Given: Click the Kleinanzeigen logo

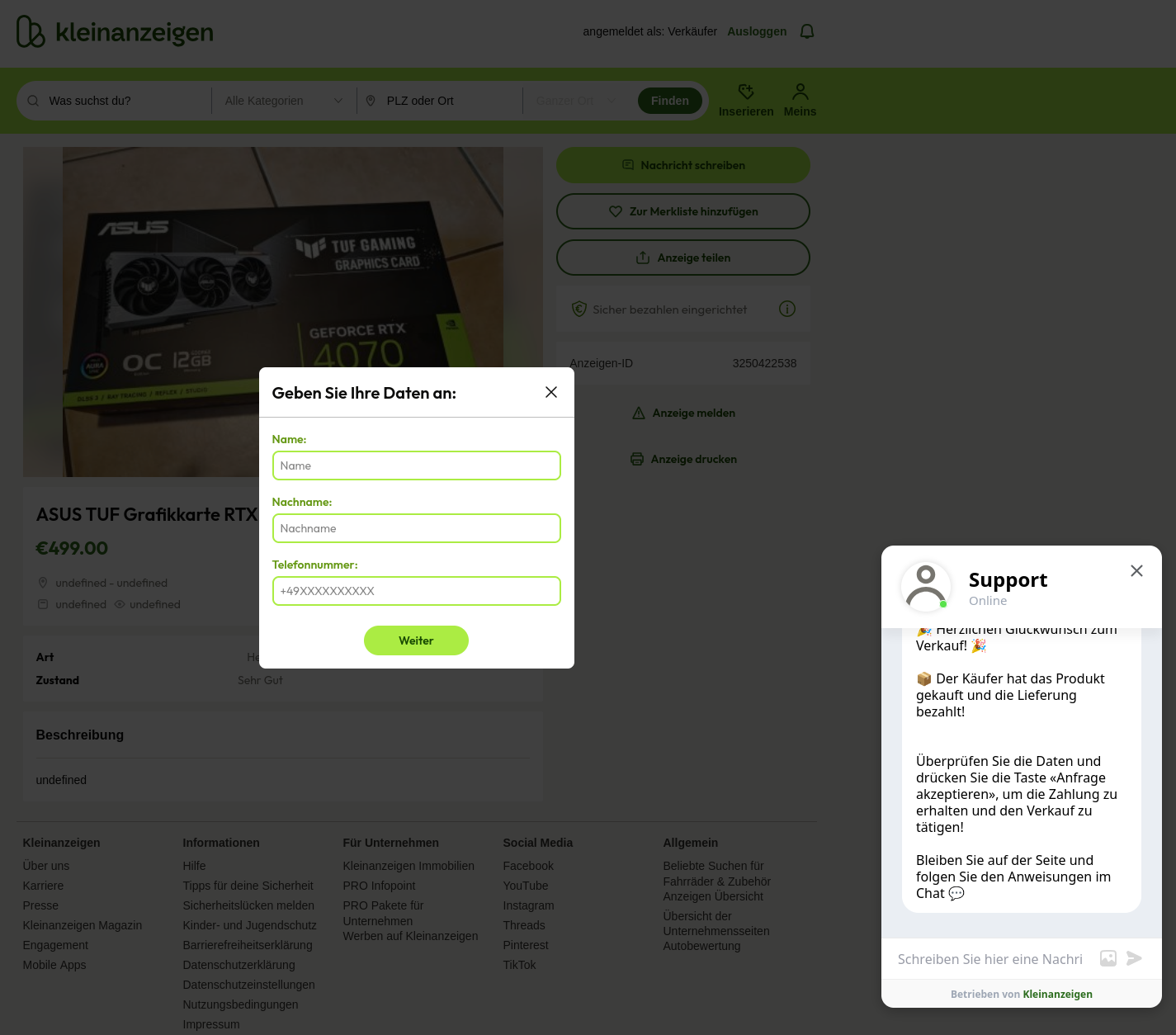Looking at the screenshot, I should click(x=115, y=32).
